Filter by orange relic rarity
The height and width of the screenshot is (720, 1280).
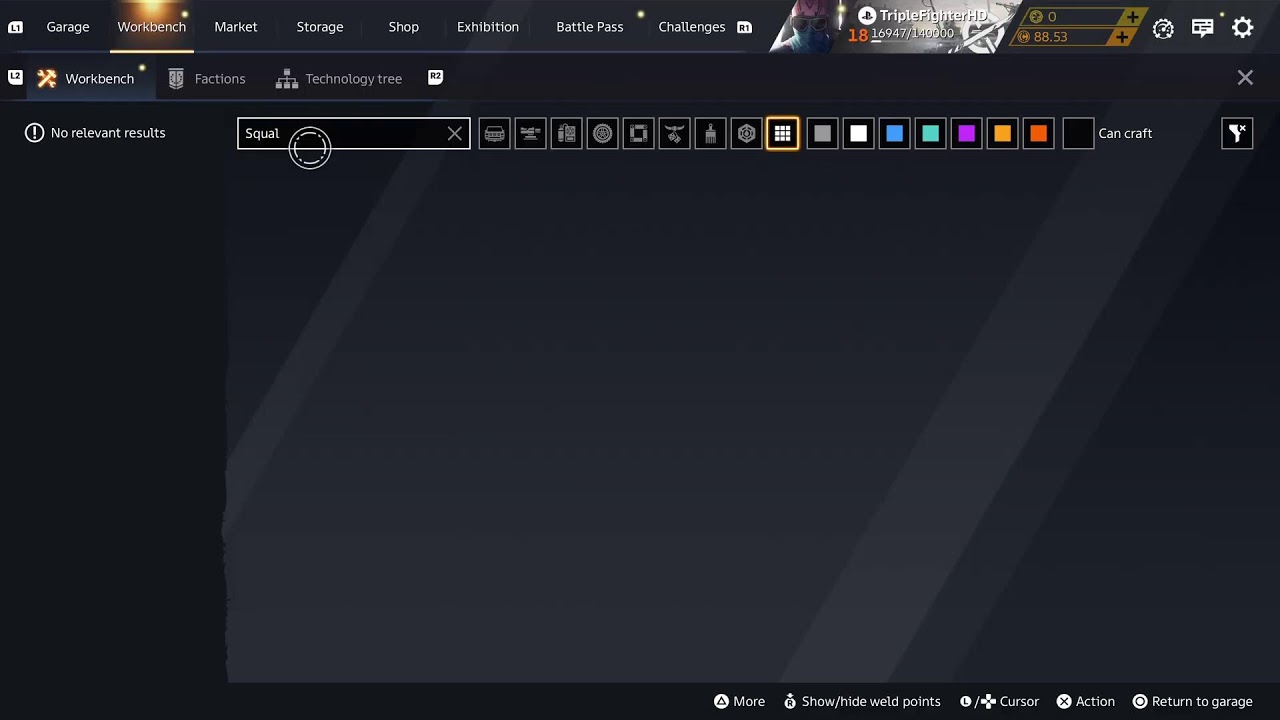pyautogui.click(x=1038, y=133)
